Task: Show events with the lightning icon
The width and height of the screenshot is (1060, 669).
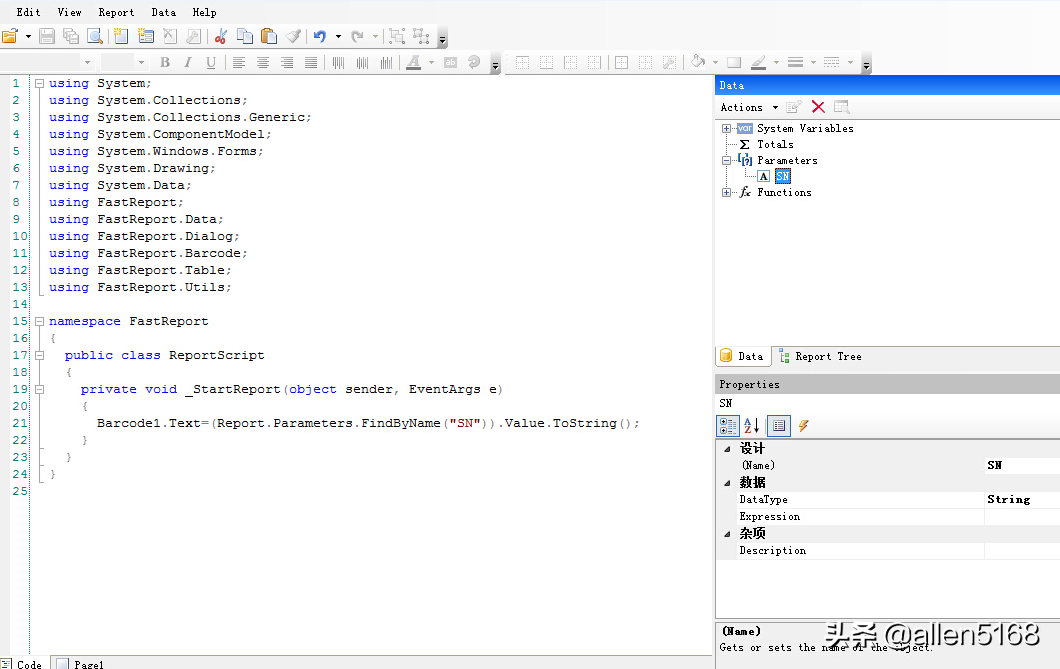Action: point(803,426)
